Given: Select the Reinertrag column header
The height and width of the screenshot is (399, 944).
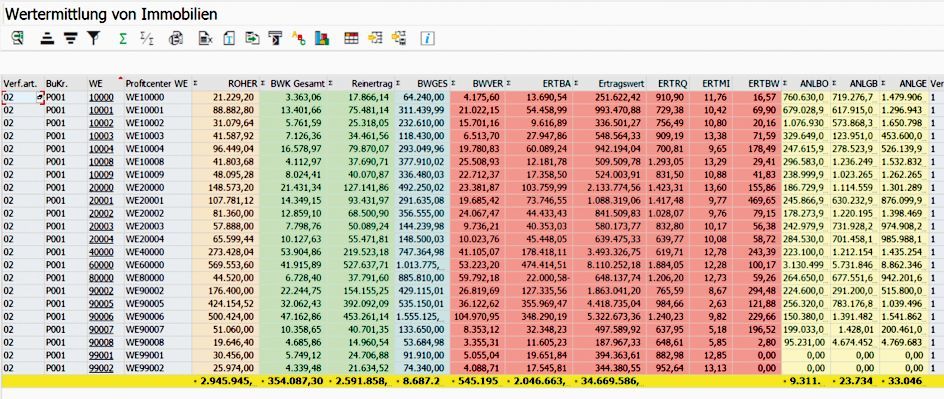Looking at the screenshot, I should 361,84.
